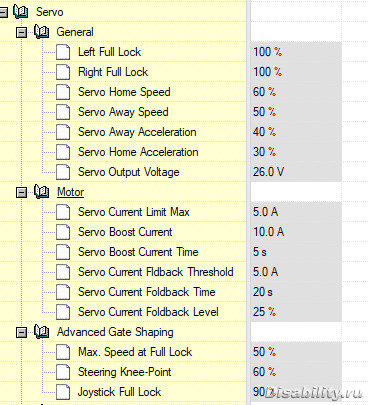Collapse the General group

click(x=22, y=33)
